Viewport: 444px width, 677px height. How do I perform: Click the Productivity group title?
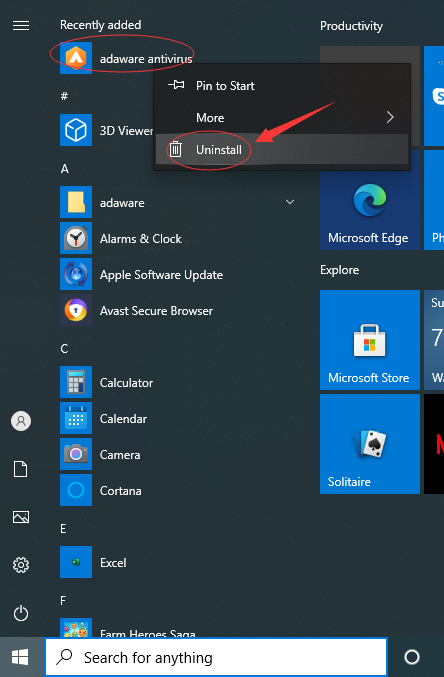pyautogui.click(x=351, y=26)
